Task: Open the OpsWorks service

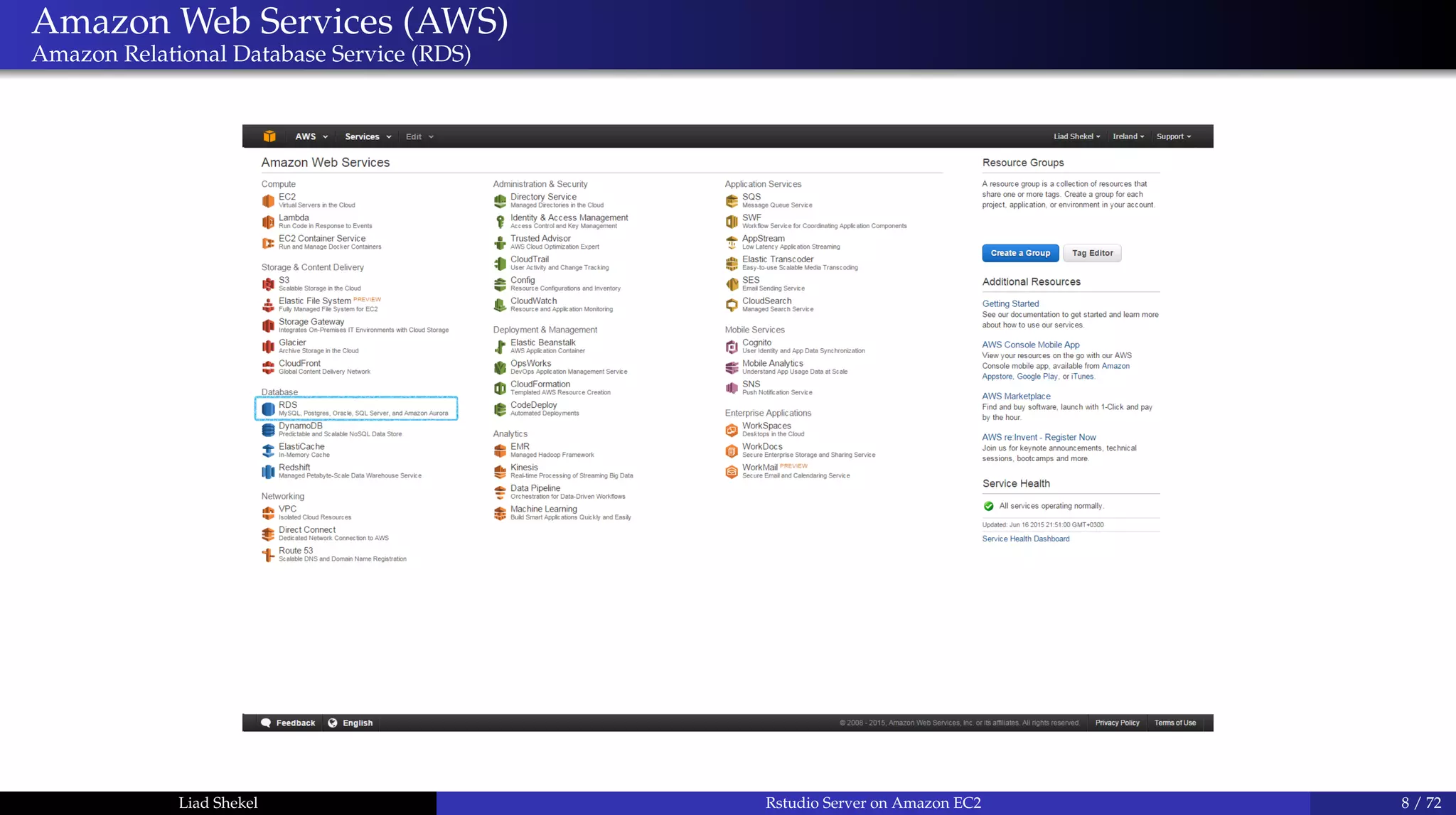Action: [x=561, y=367]
